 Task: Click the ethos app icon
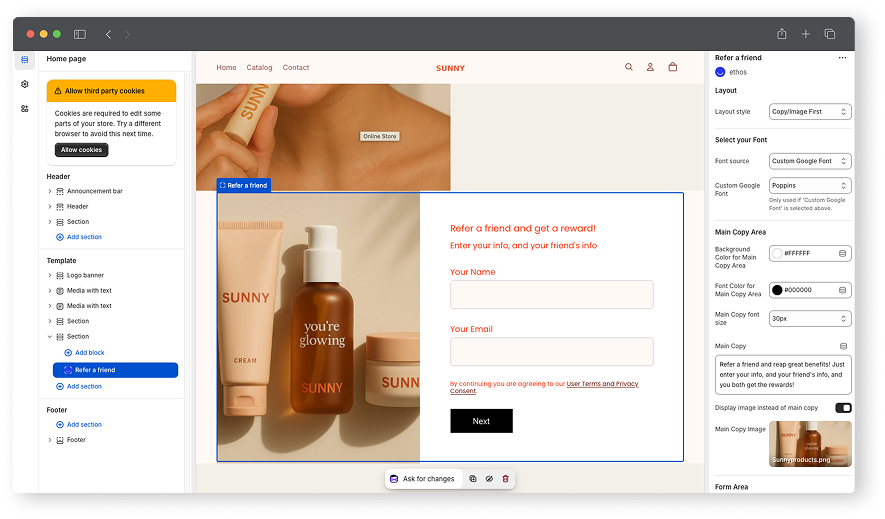pyautogui.click(x=720, y=72)
